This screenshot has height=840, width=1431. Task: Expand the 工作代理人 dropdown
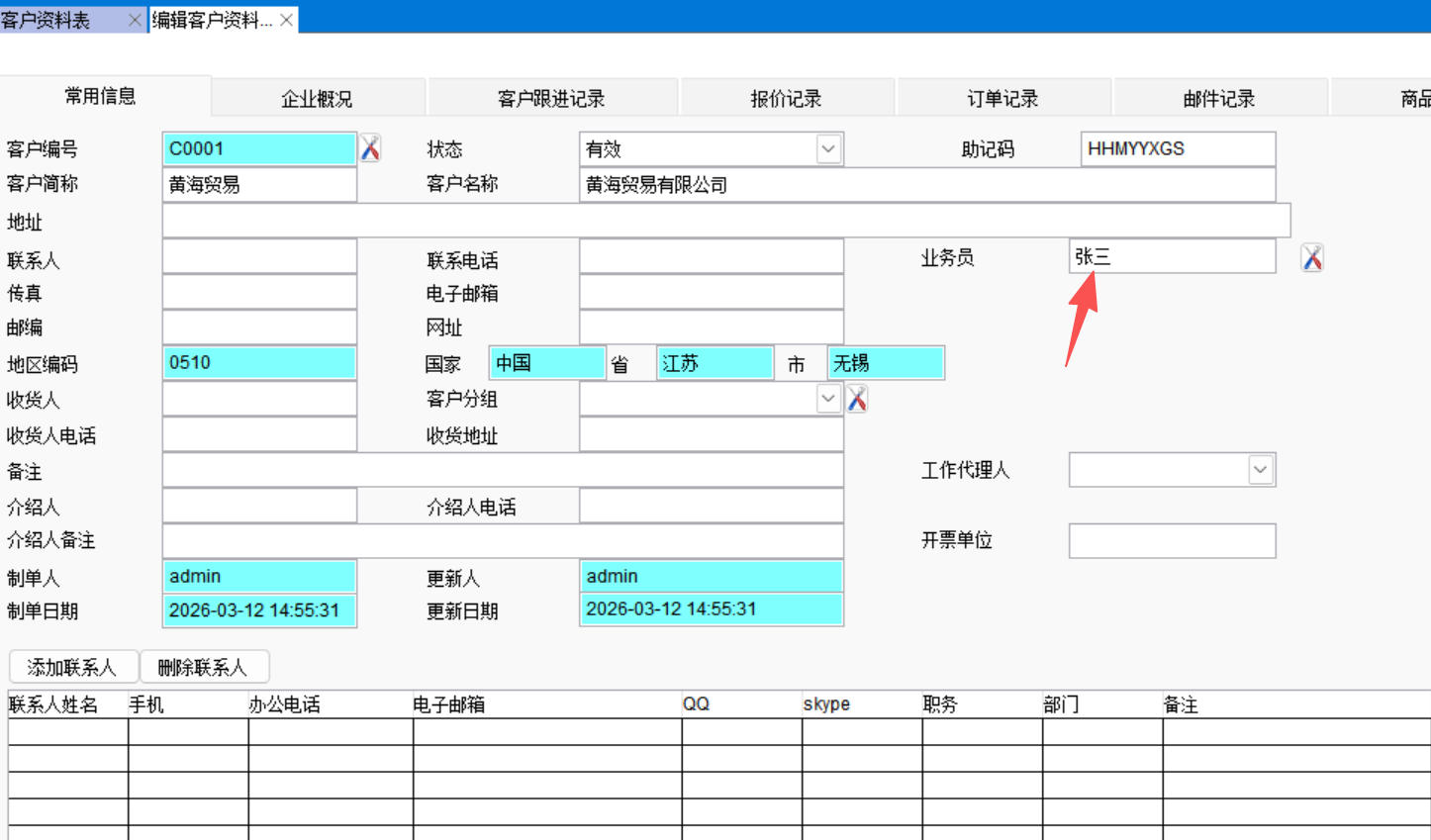(1260, 470)
